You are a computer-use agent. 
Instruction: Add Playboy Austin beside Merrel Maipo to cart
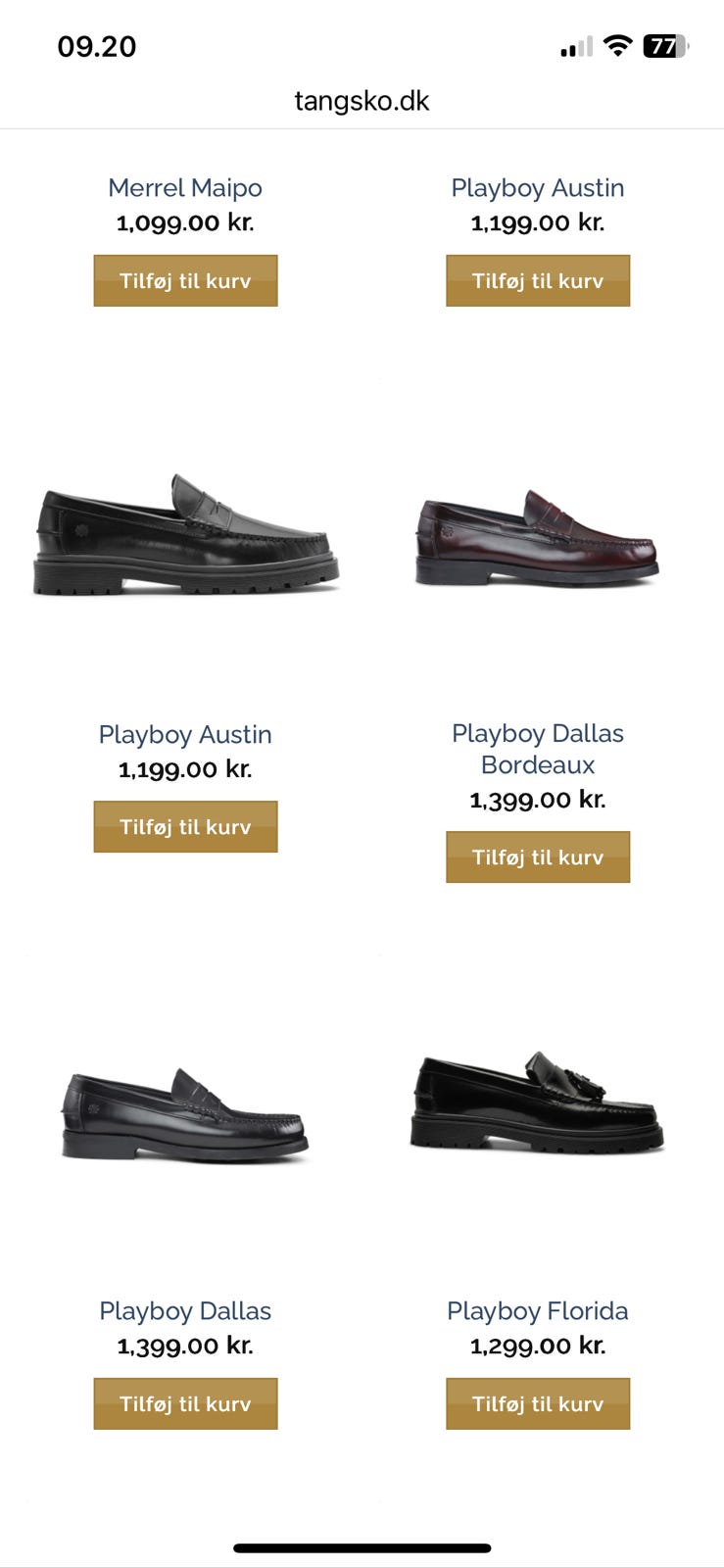pyautogui.click(x=538, y=280)
